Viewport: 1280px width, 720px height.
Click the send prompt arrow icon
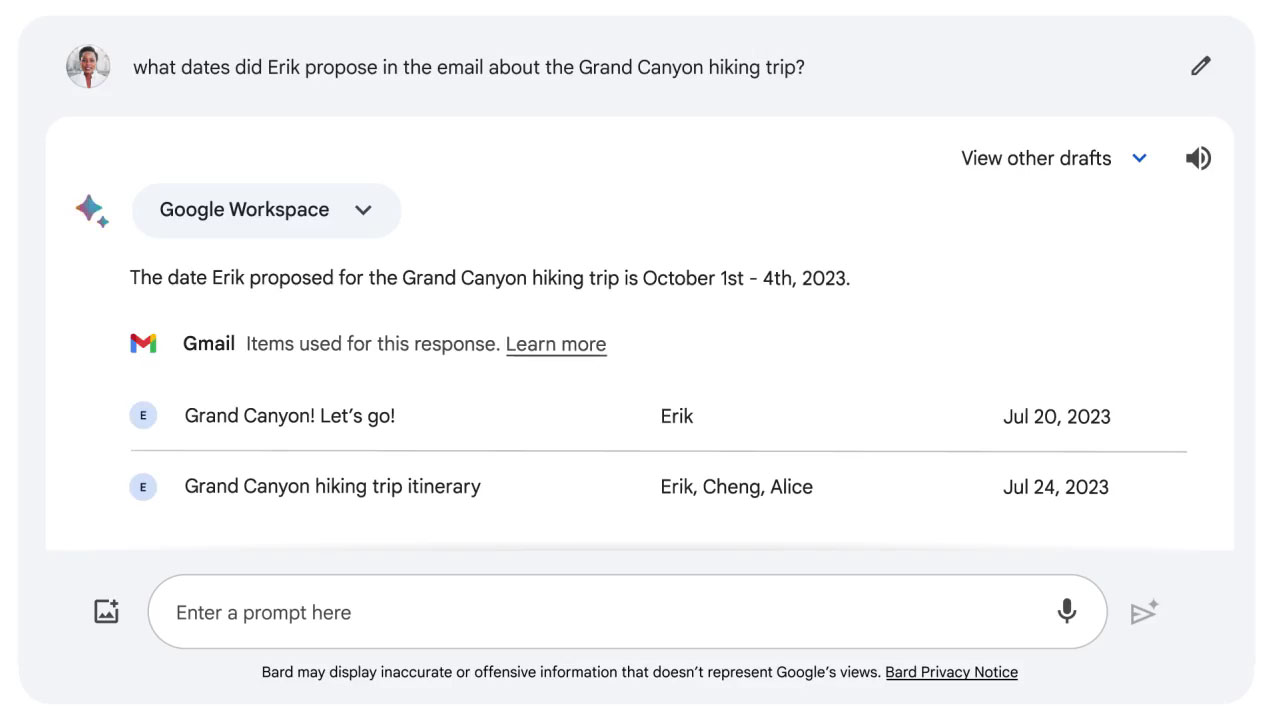tap(1144, 612)
